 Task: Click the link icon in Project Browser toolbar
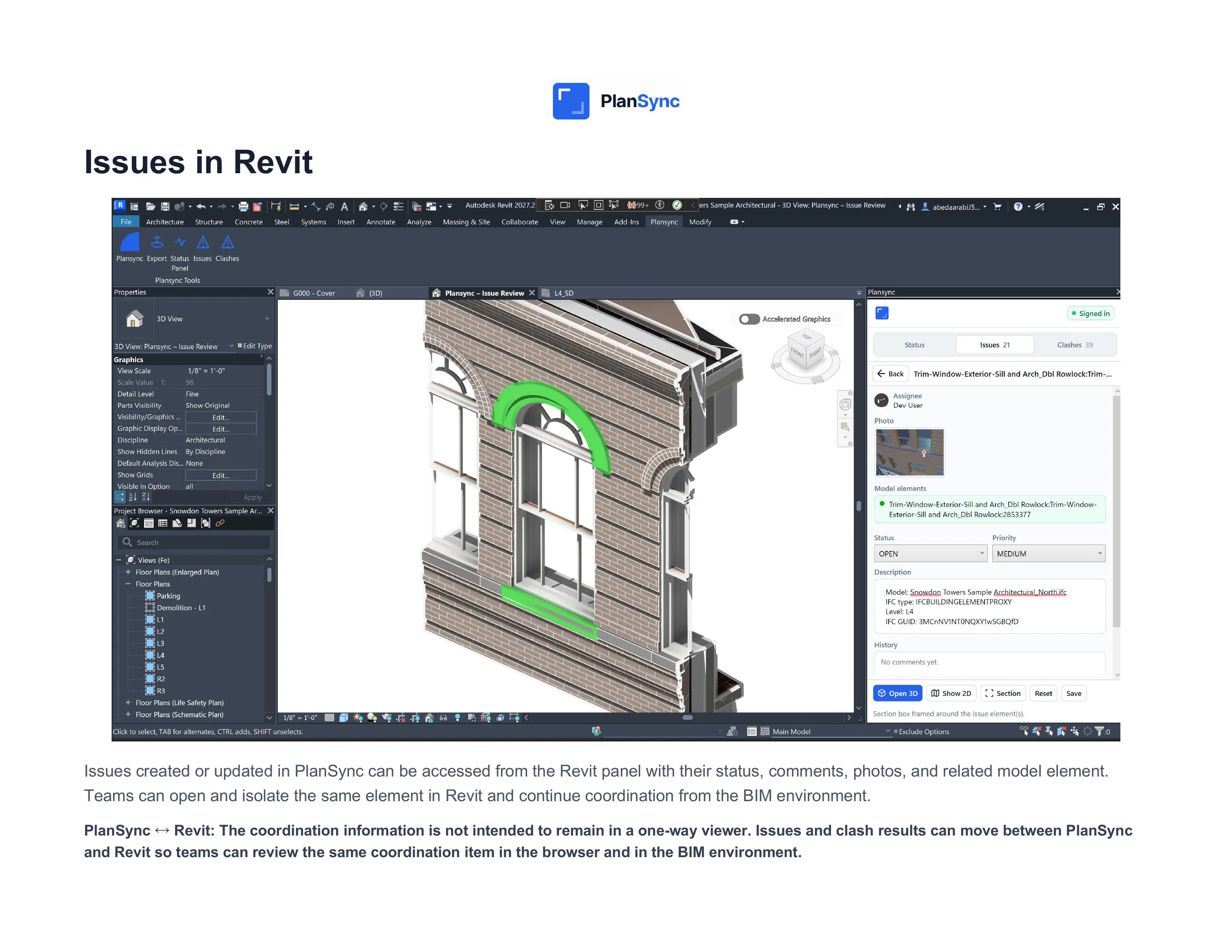220,523
